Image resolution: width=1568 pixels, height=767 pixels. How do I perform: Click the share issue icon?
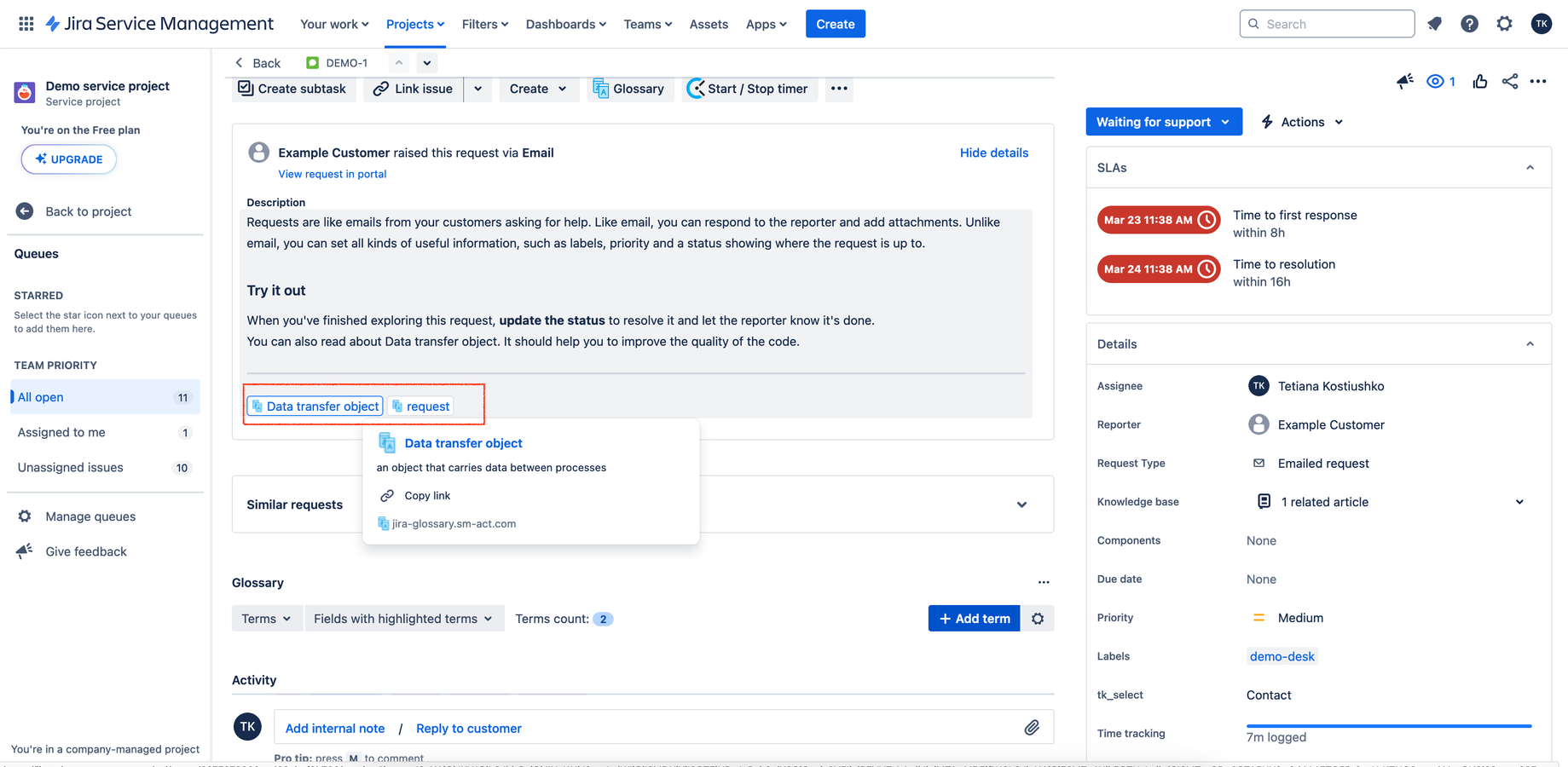[x=1509, y=81]
